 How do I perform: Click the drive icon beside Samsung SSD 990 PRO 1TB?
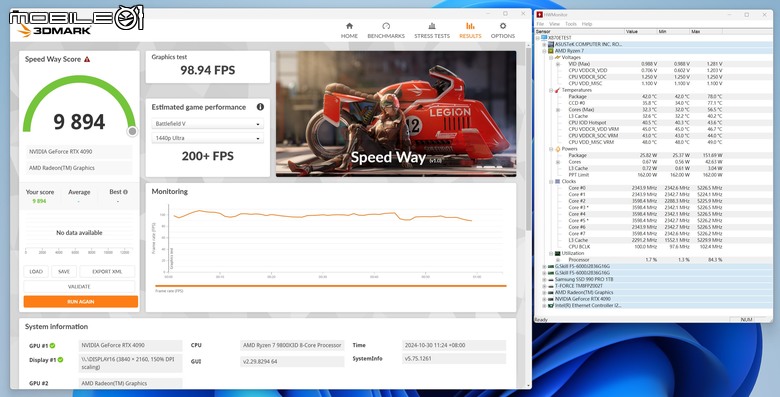coord(551,280)
